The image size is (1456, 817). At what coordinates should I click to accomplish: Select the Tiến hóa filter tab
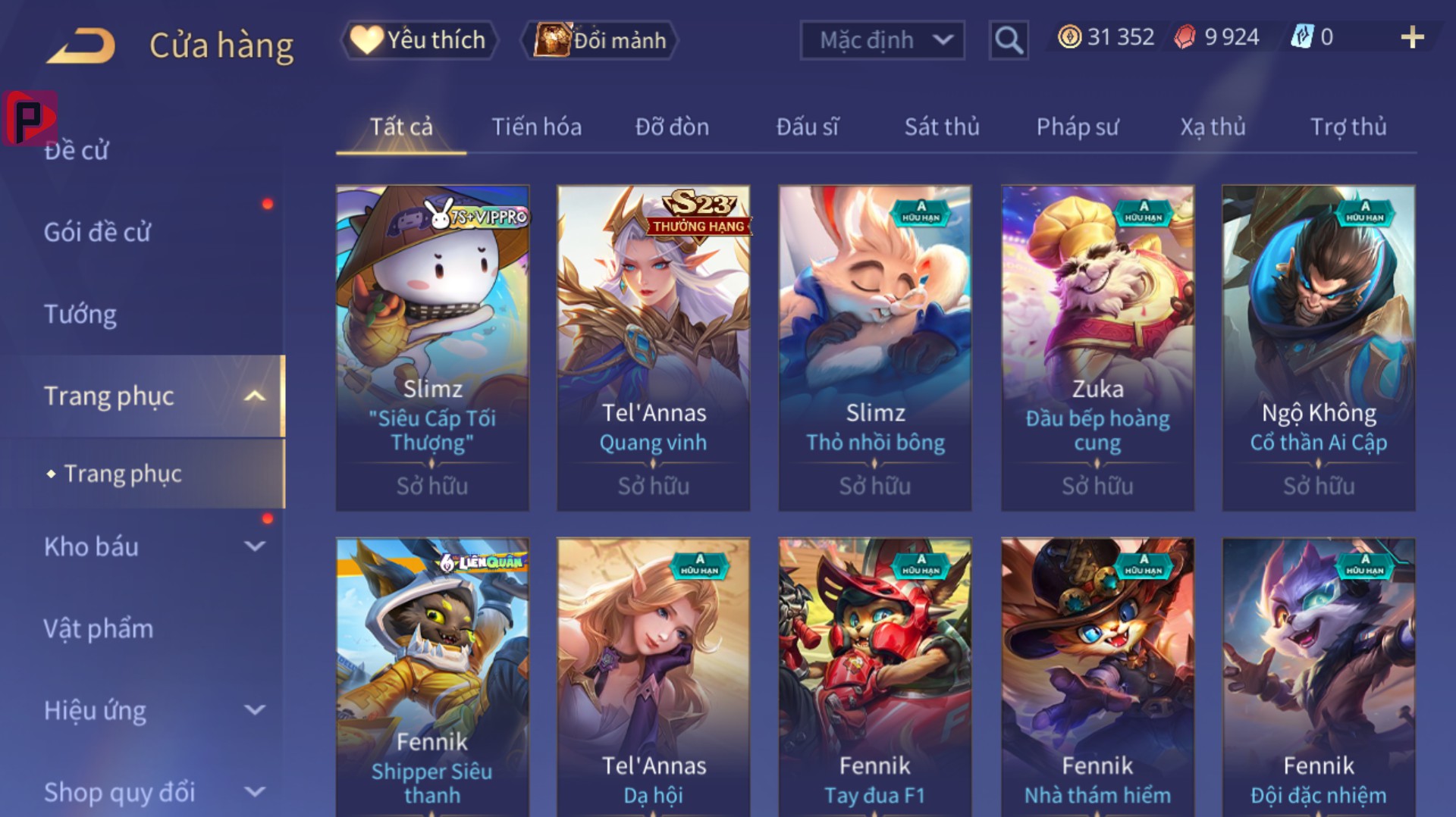pos(537,127)
